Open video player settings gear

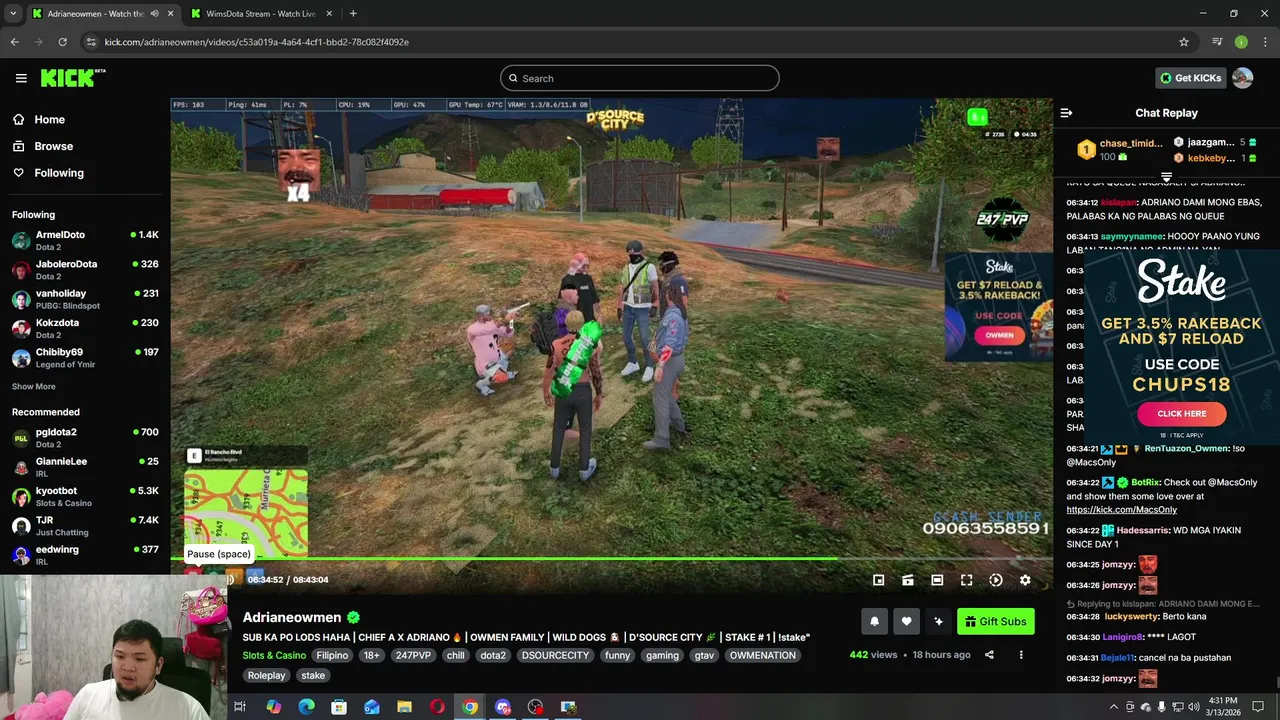pyautogui.click(x=1025, y=580)
